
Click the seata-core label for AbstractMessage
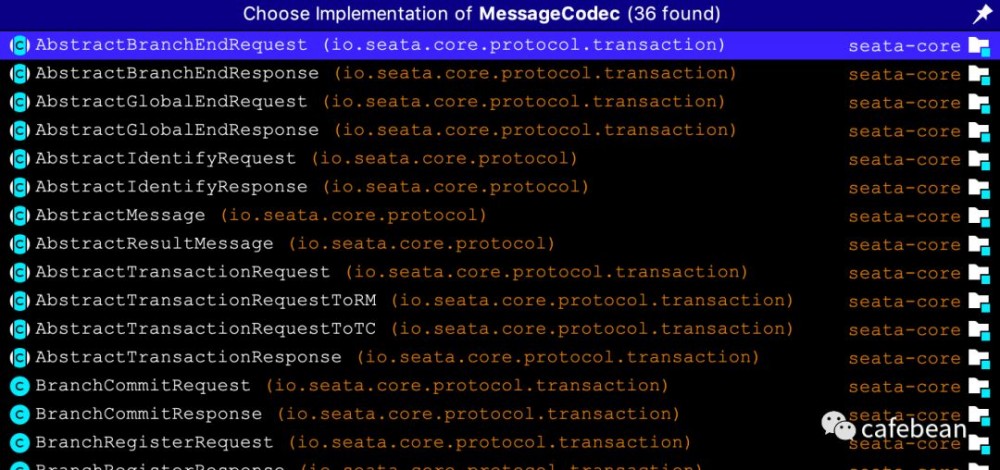point(904,216)
